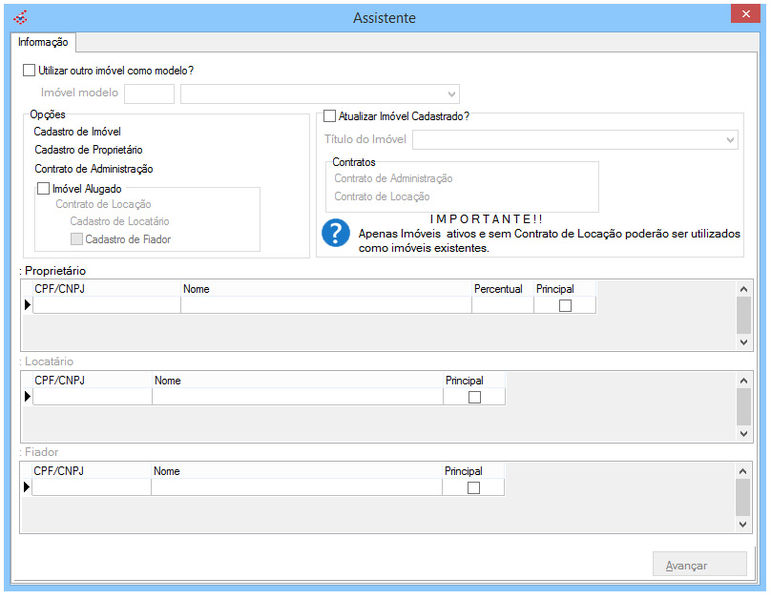
Task: Tick the Principal checkbox in Locatário grid
Action: 474,397
